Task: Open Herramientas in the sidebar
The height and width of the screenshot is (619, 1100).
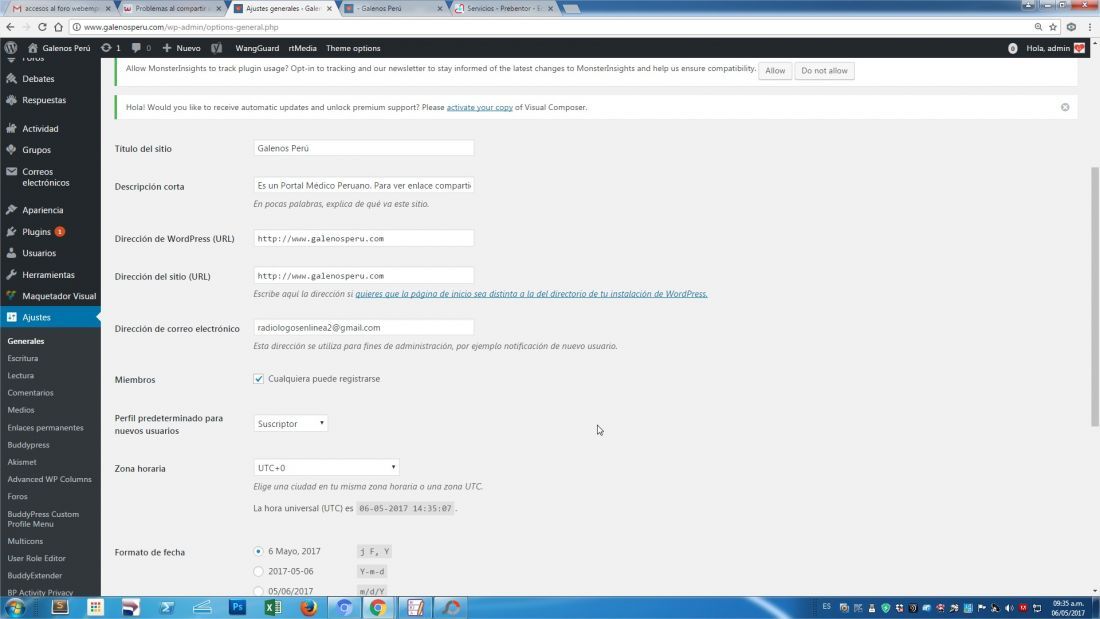Action: 50,274
